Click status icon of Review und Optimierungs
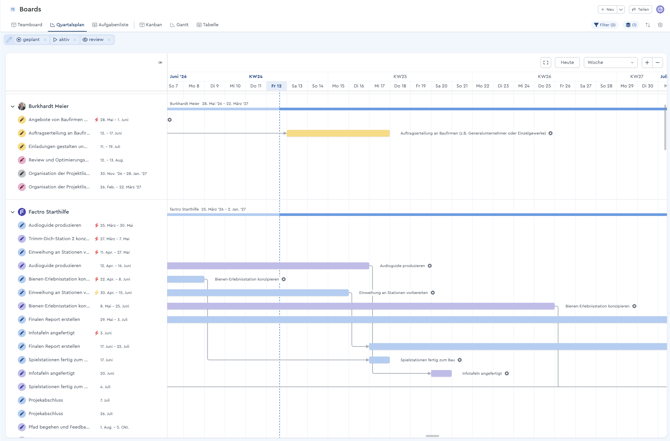 point(22,160)
